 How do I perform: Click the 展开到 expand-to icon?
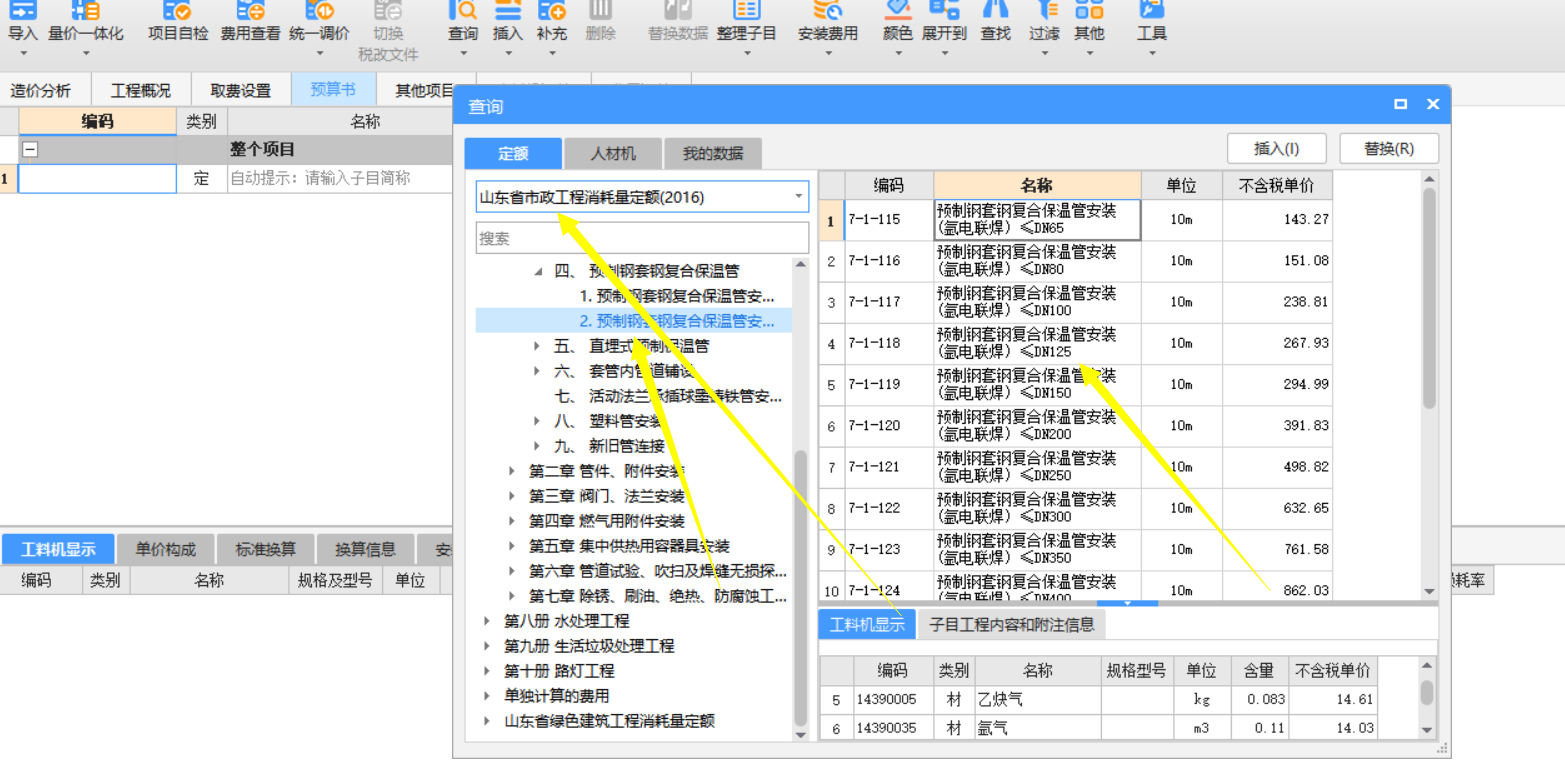[x=944, y=22]
